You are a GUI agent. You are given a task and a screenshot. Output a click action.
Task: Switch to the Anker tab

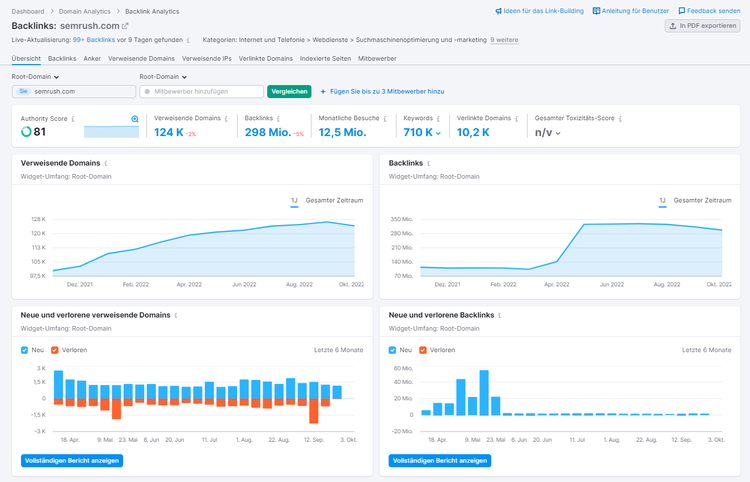pos(92,58)
